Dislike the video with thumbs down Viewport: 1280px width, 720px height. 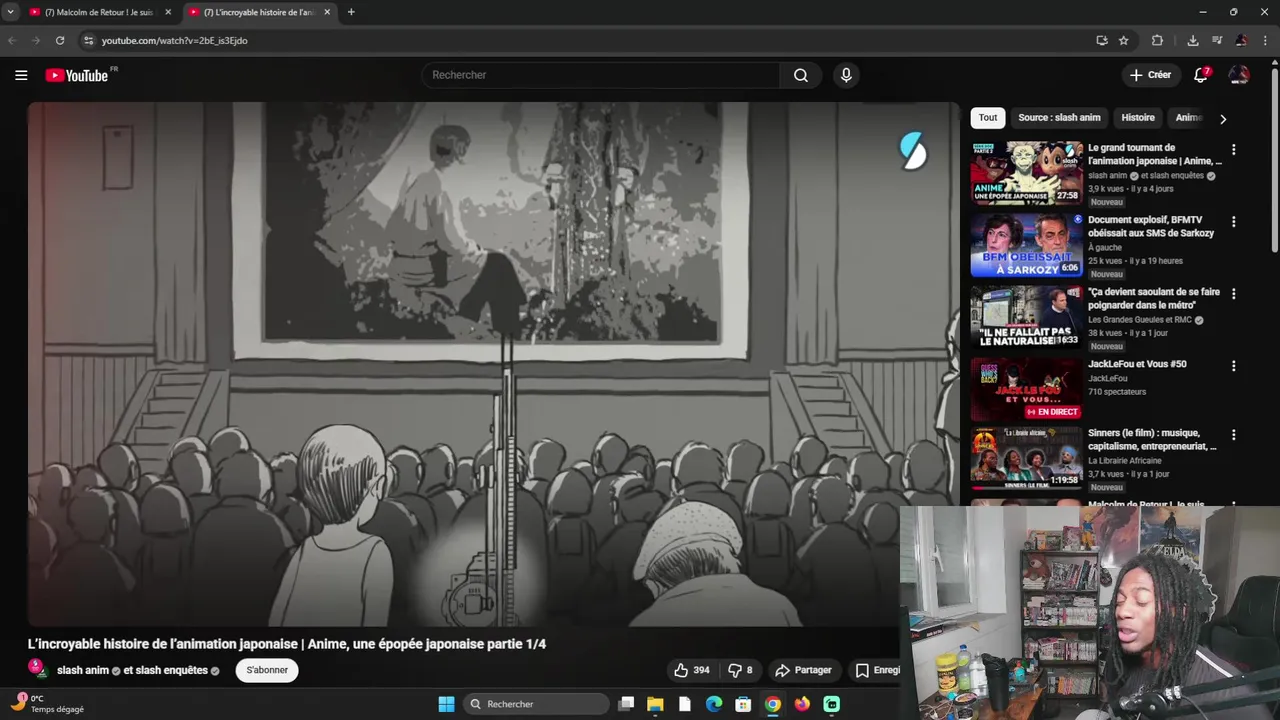(x=740, y=670)
